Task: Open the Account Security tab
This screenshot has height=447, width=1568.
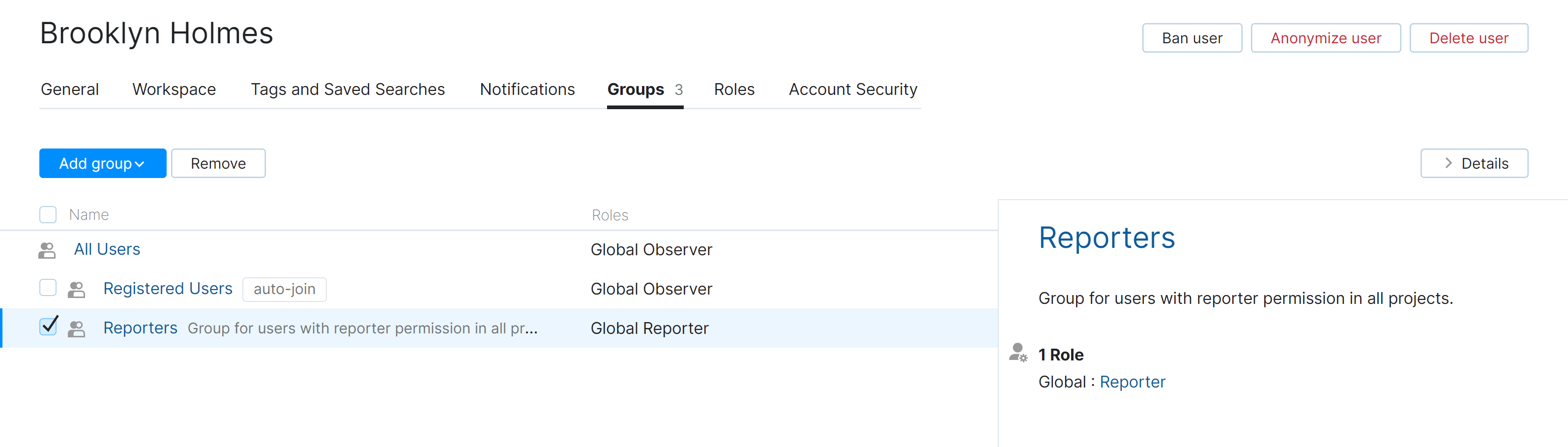Action: [x=852, y=89]
